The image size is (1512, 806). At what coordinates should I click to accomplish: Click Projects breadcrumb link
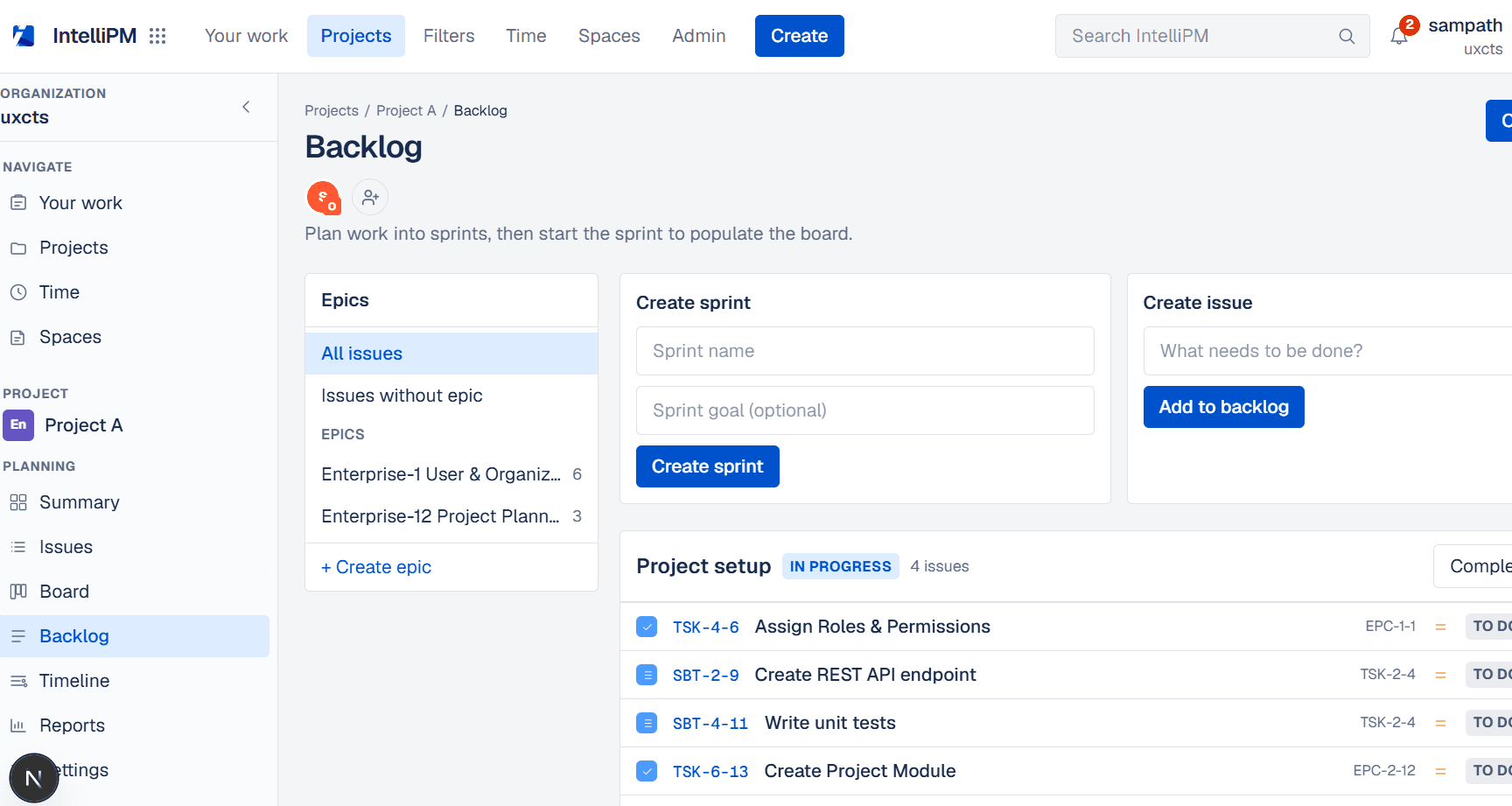point(332,110)
